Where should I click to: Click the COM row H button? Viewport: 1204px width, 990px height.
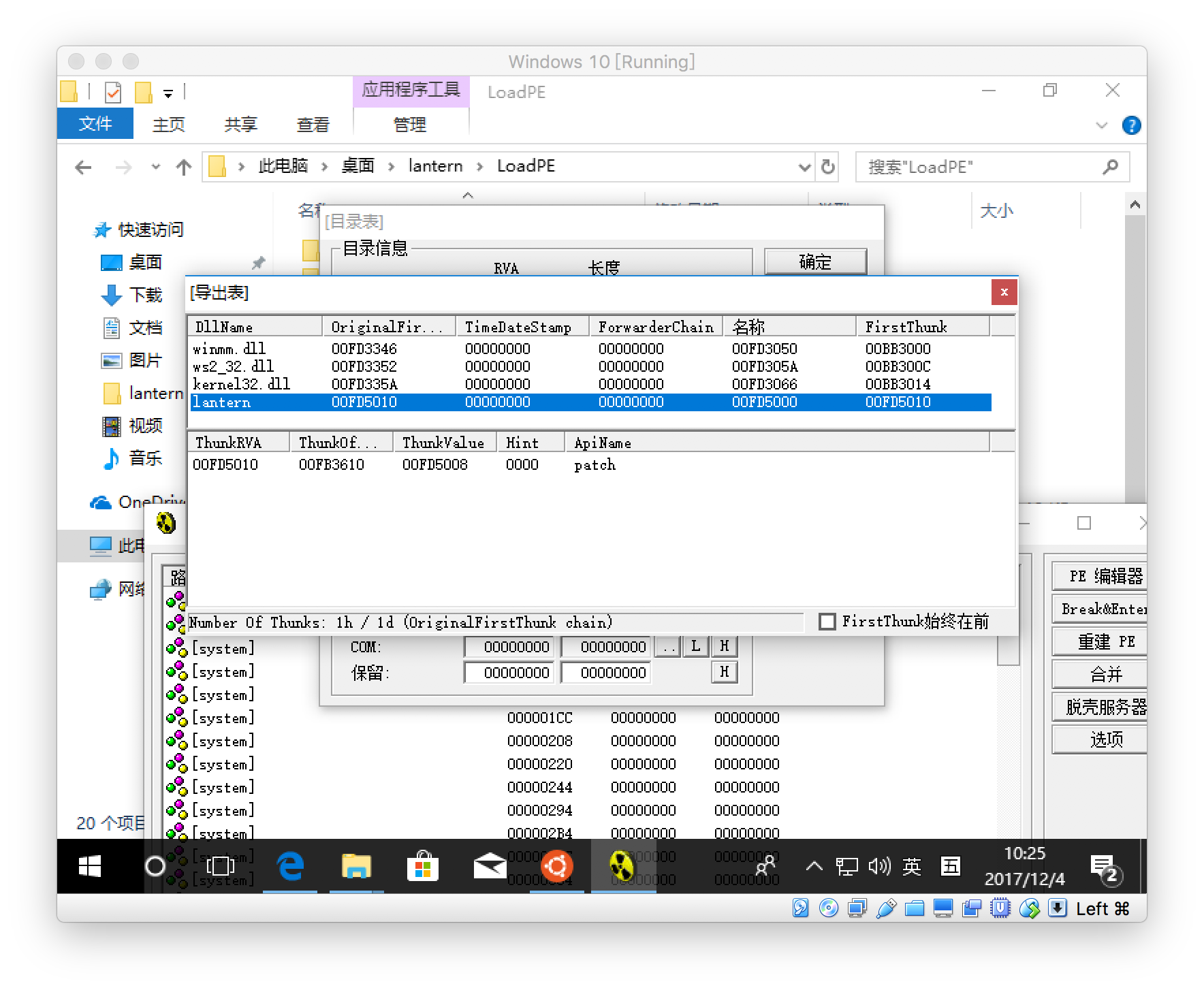(x=724, y=646)
